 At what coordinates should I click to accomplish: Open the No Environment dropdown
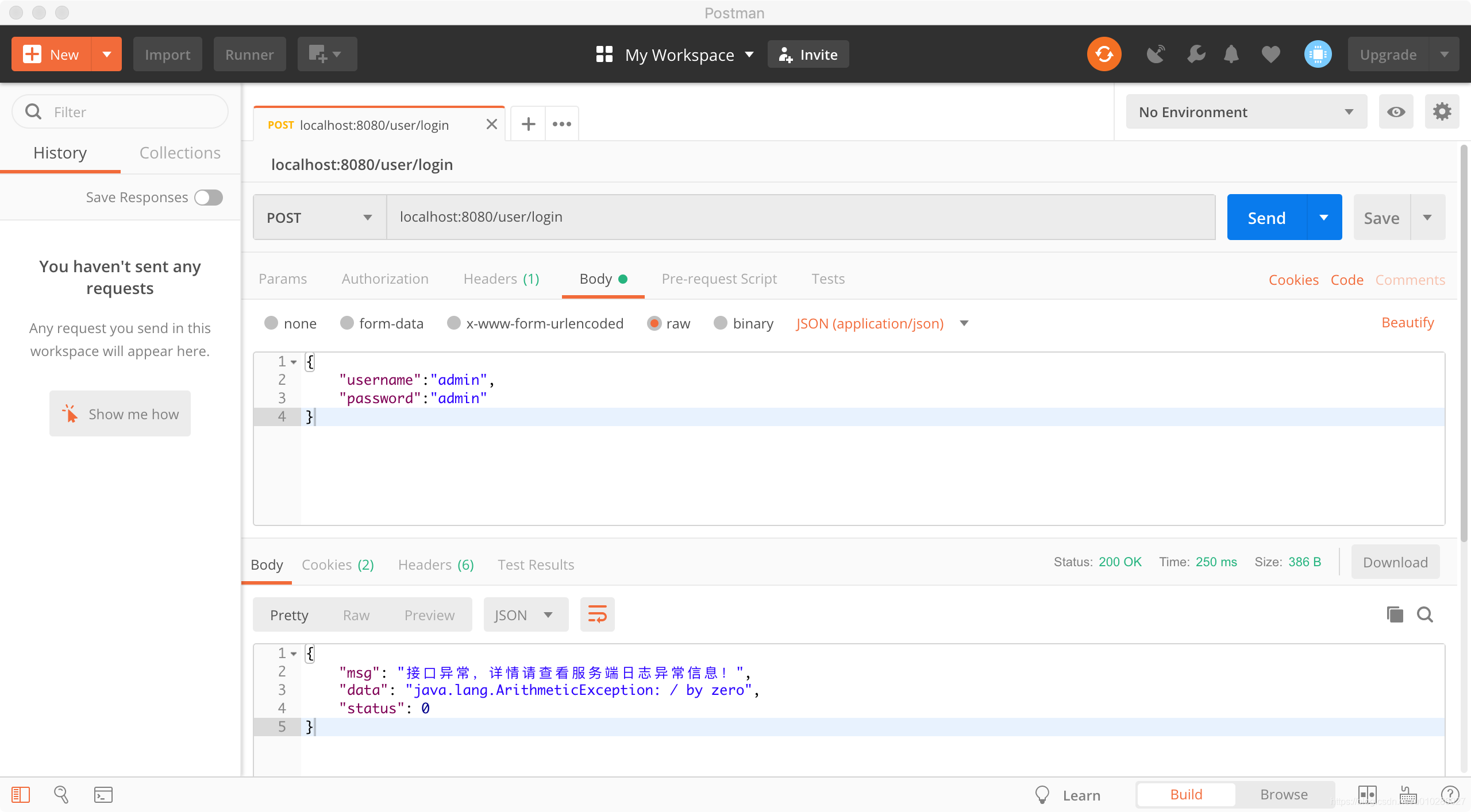click(x=1246, y=111)
